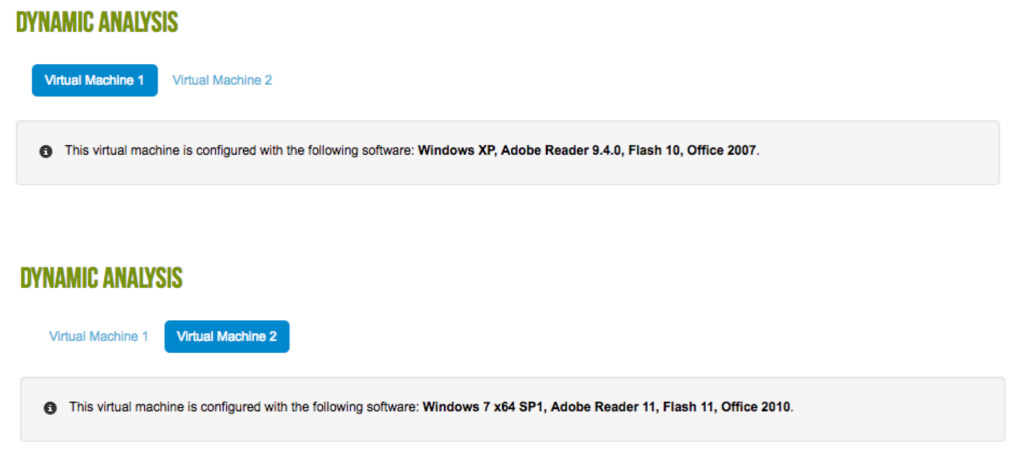
Task: Click the "Flash 11" software label
Action: coord(683,407)
